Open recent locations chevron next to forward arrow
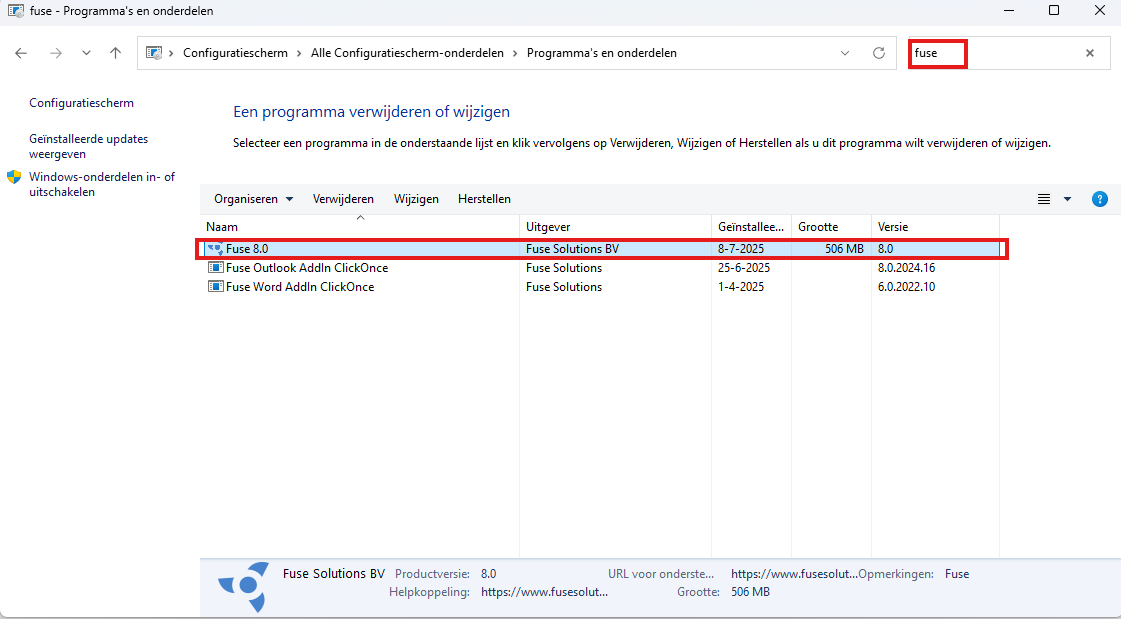The height and width of the screenshot is (619, 1121). (87, 53)
